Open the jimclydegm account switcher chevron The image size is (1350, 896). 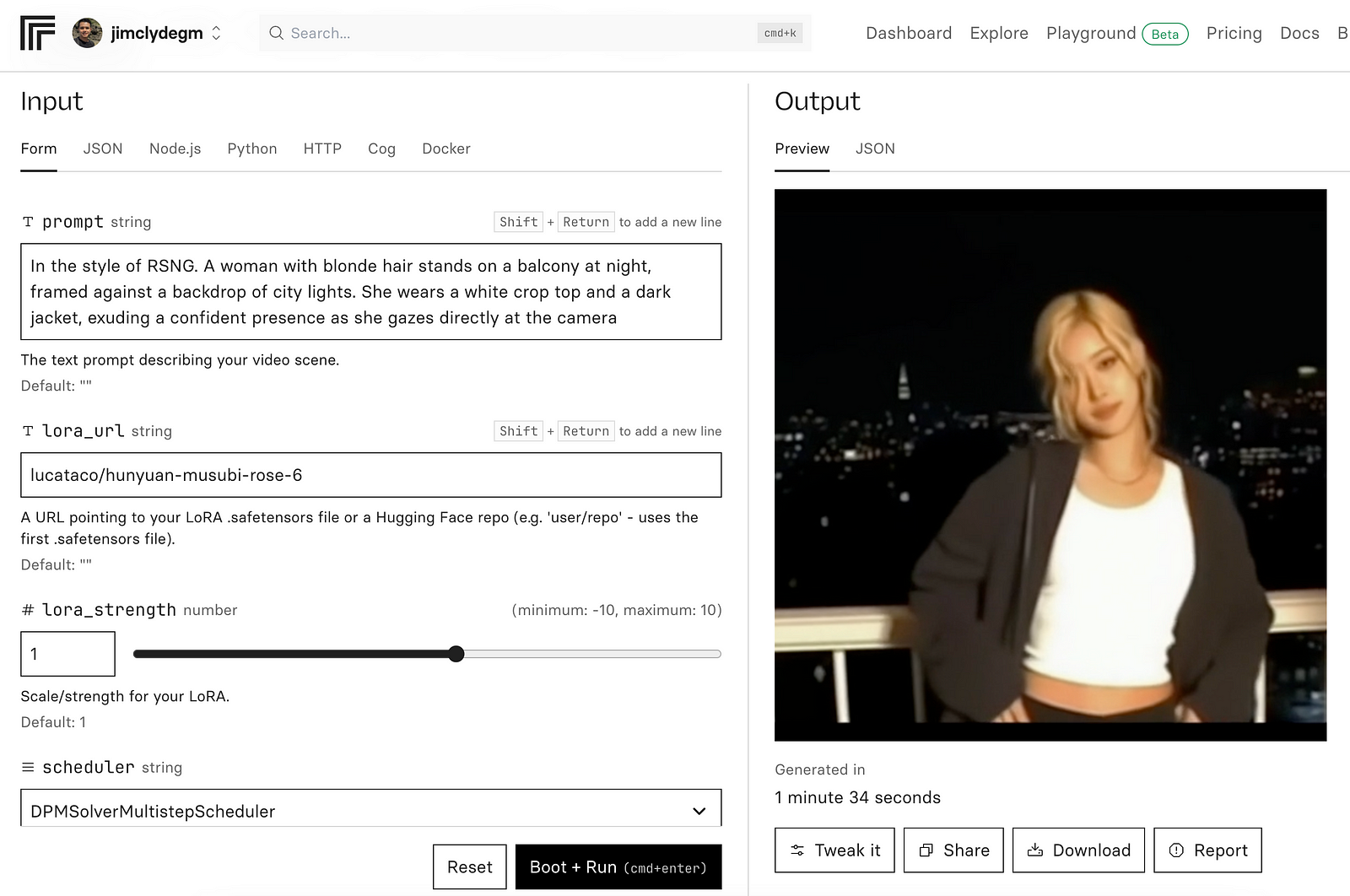tap(215, 33)
